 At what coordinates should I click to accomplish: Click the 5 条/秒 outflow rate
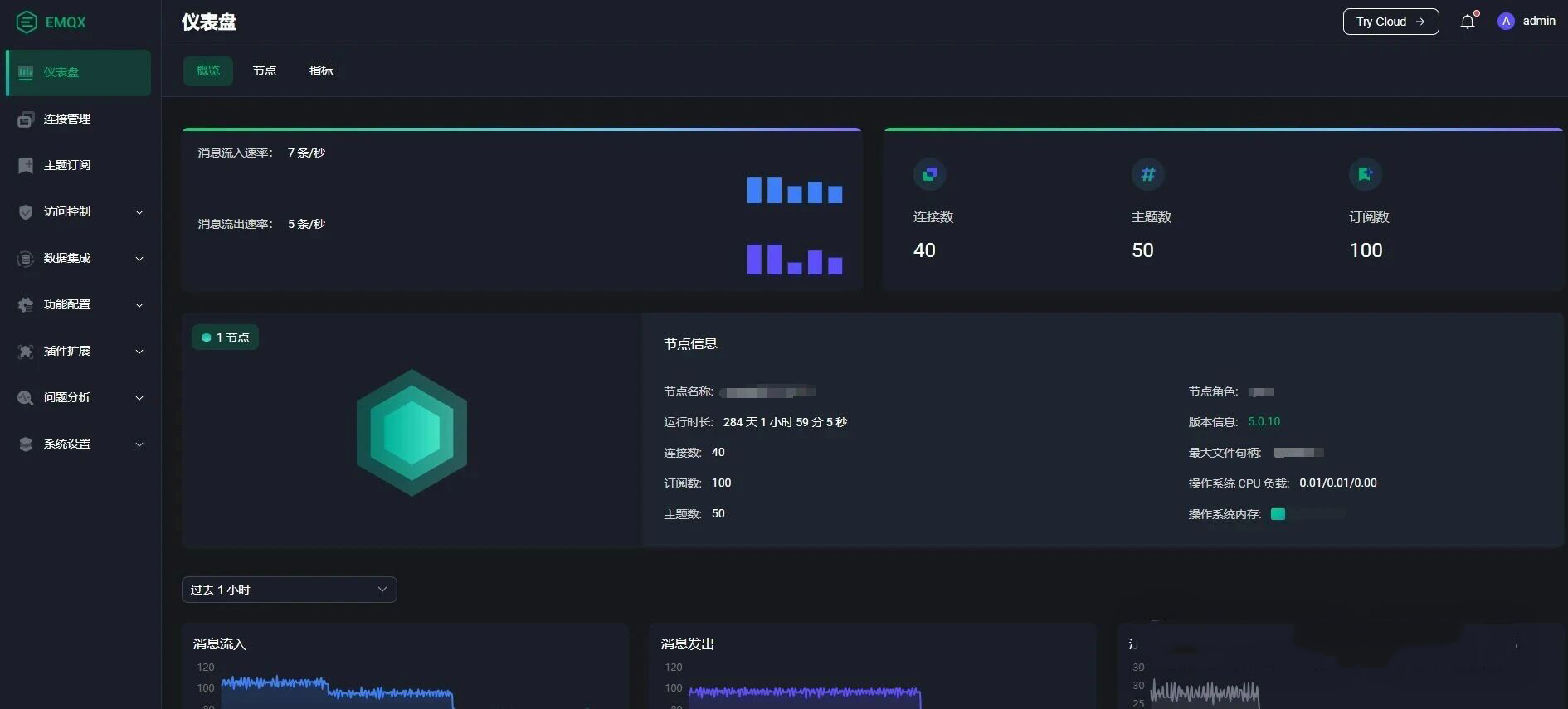click(306, 224)
